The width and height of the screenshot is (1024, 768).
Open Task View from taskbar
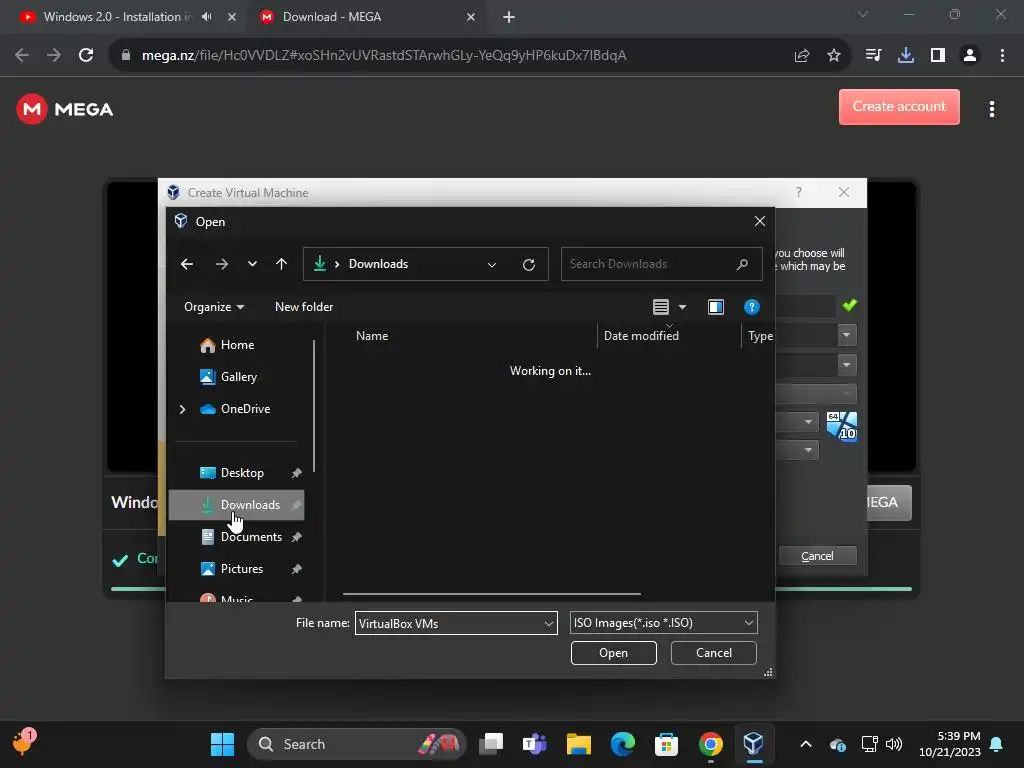click(491, 744)
